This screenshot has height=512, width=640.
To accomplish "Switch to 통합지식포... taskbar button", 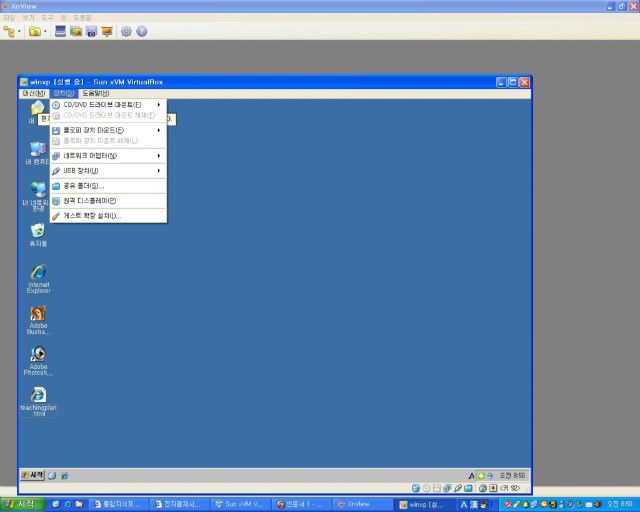I will (x=117, y=505).
